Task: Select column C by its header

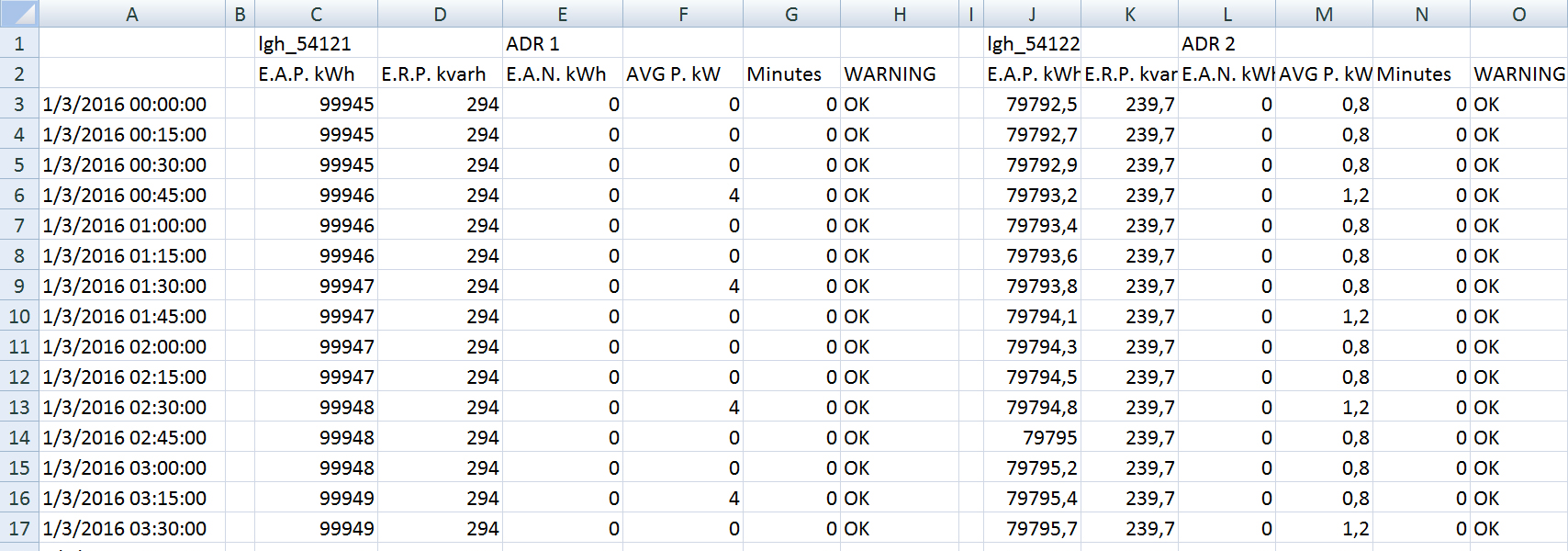Action: (316, 14)
